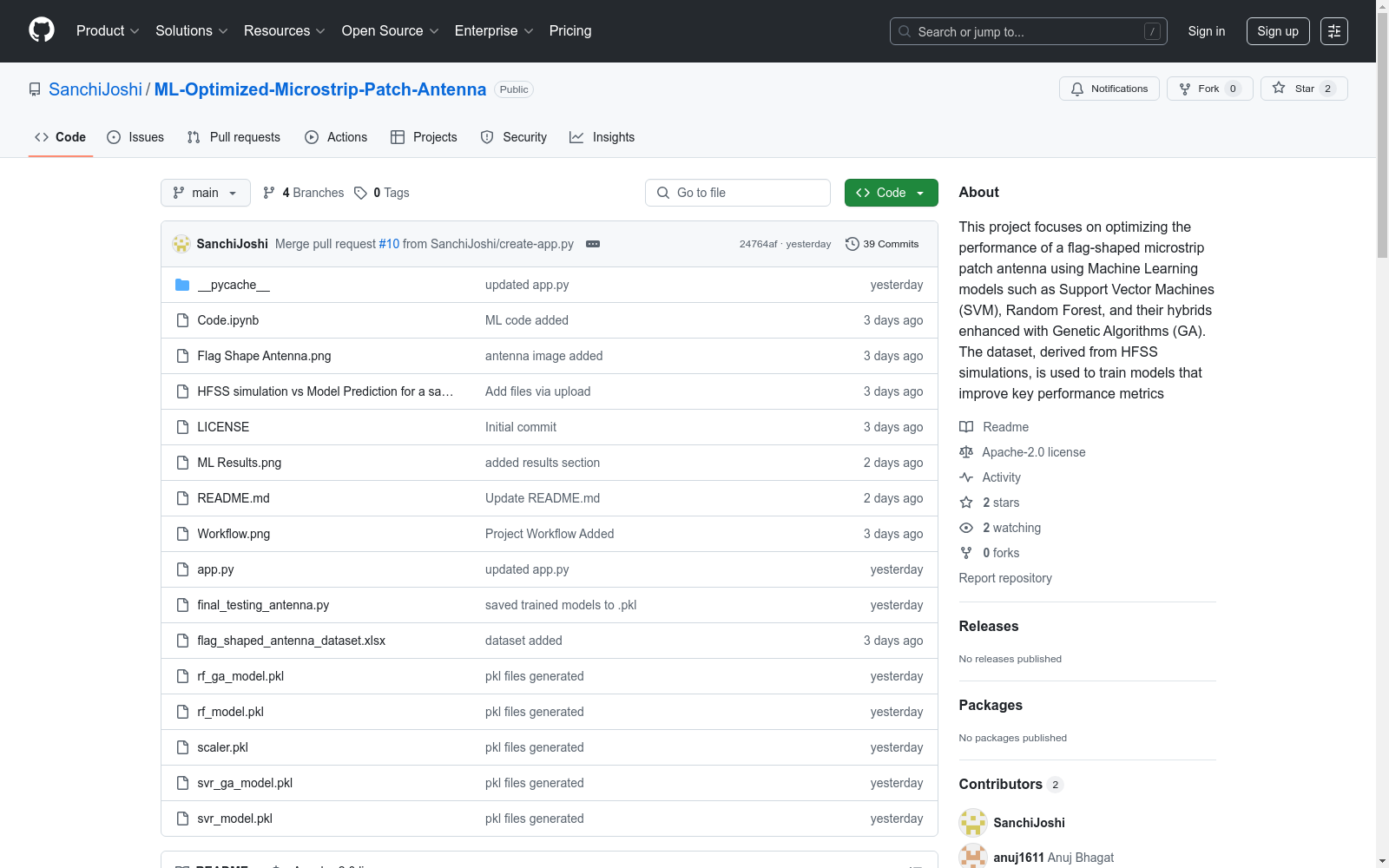1389x868 pixels.
Task: Expand the Open Source menu
Action: coord(391,31)
